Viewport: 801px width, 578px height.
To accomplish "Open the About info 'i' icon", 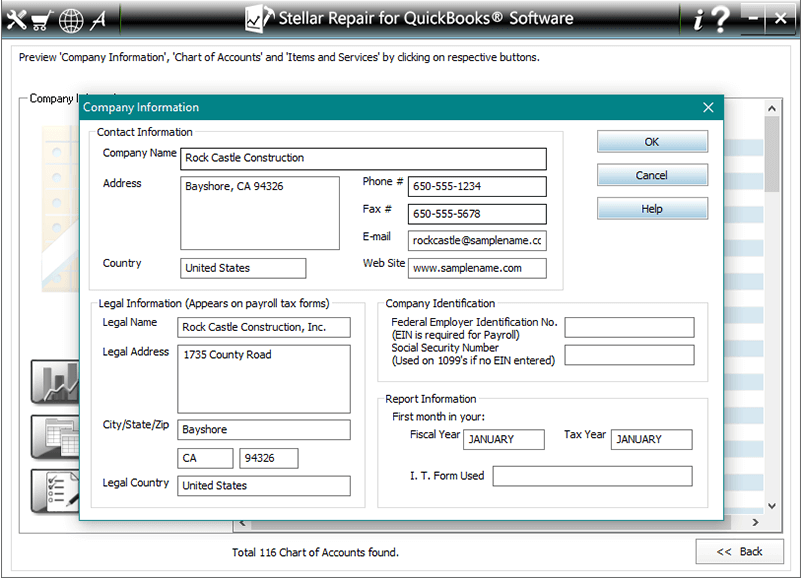I will [x=697, y=19].
